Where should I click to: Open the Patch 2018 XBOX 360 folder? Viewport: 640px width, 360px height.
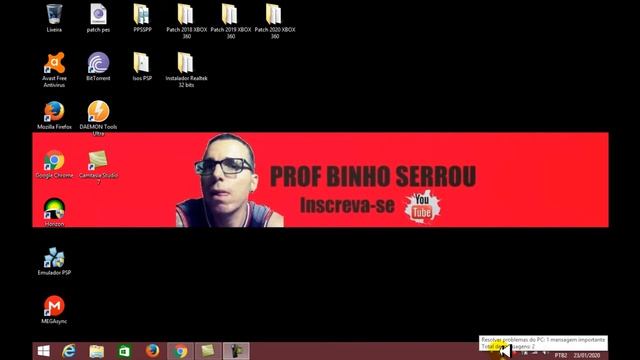tap(187, 21)
